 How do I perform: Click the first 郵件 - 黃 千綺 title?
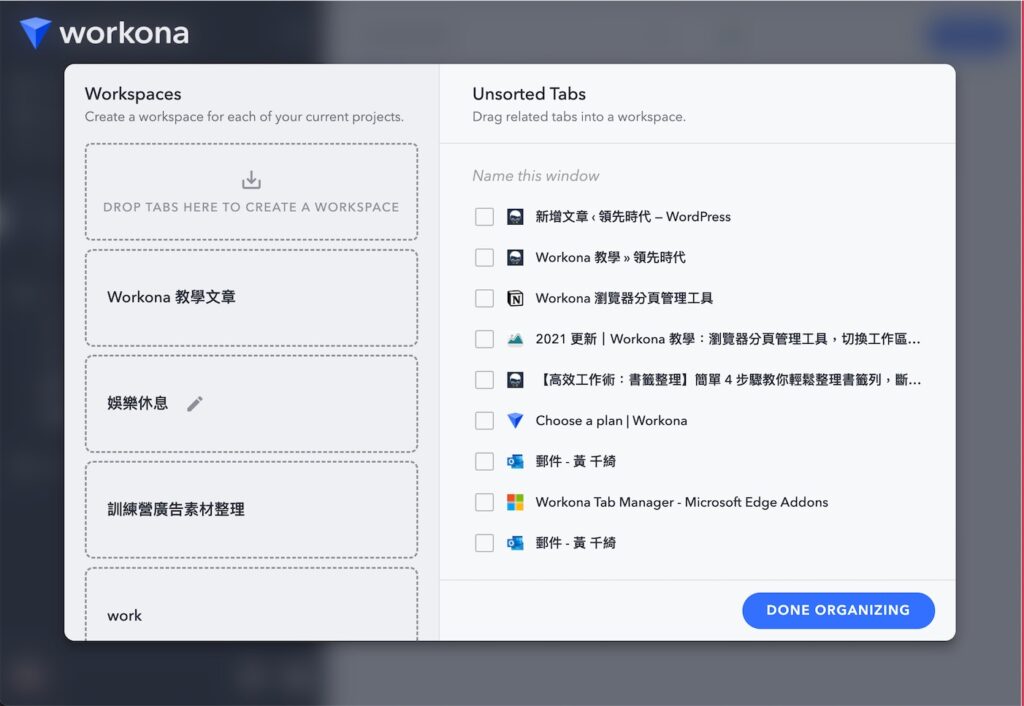[x=575, y=462]
